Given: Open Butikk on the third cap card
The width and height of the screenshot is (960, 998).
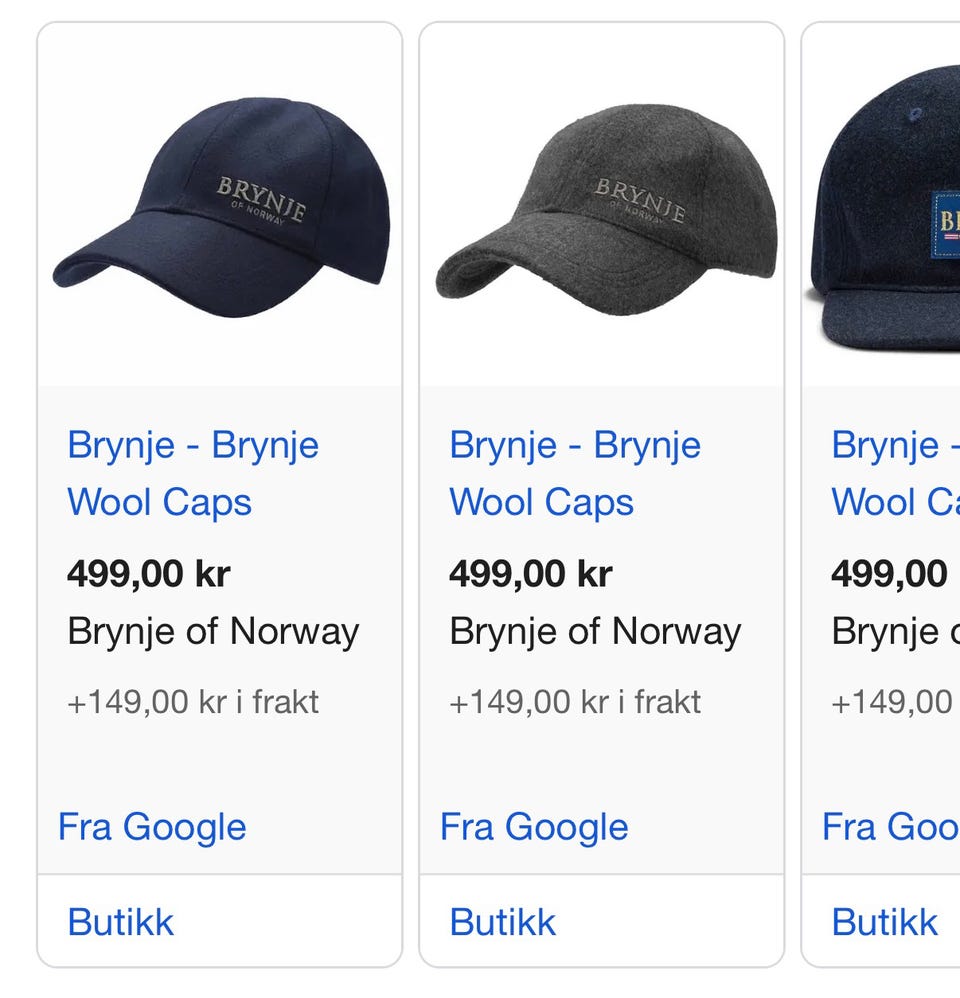Looking at the screenshot, I should point(884,922).
